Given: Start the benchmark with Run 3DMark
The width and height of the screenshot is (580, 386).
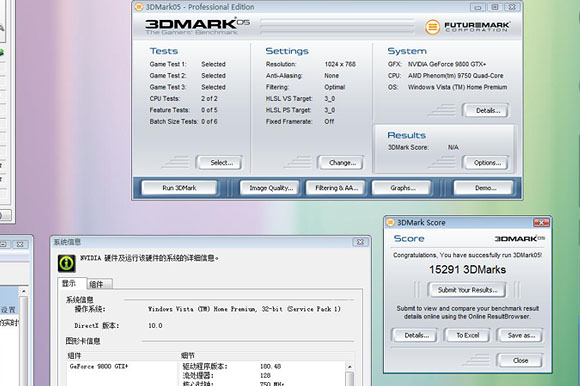Looking at the screenshot, I should pos(179,188).
